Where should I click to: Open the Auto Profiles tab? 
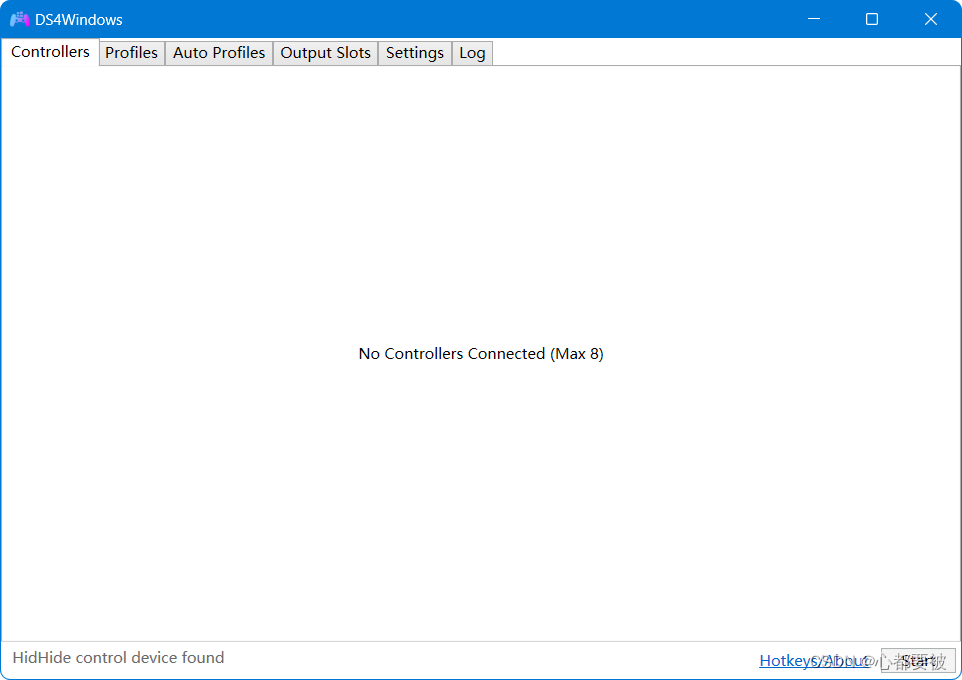pyautogui.click(x=218, y=53)
